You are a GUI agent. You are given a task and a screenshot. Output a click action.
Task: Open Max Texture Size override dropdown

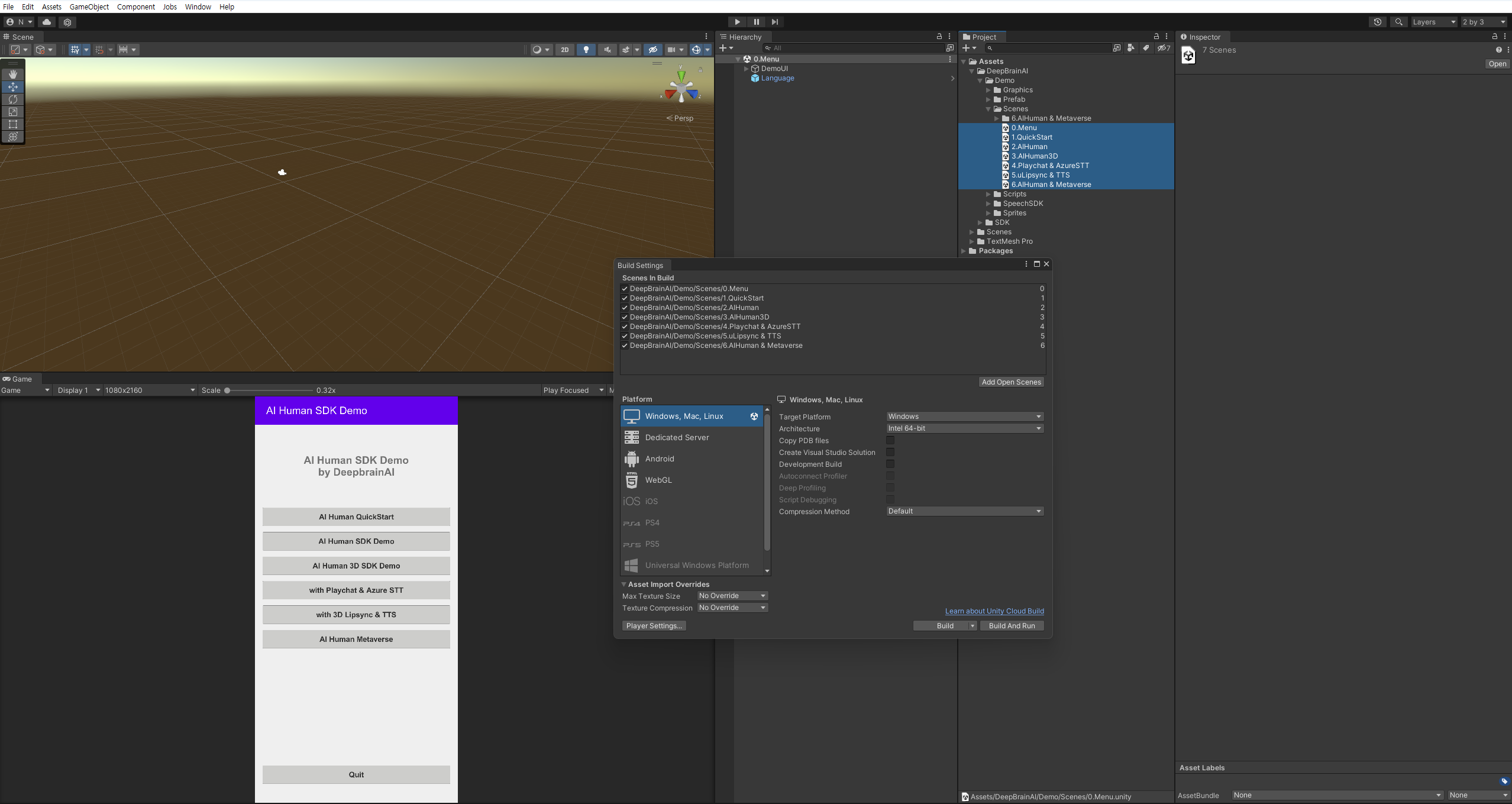pyautogui.click(x=732, y=596)
